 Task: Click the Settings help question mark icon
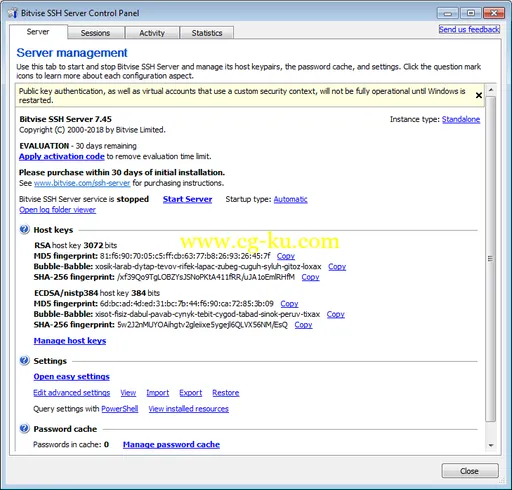point(24,361)
